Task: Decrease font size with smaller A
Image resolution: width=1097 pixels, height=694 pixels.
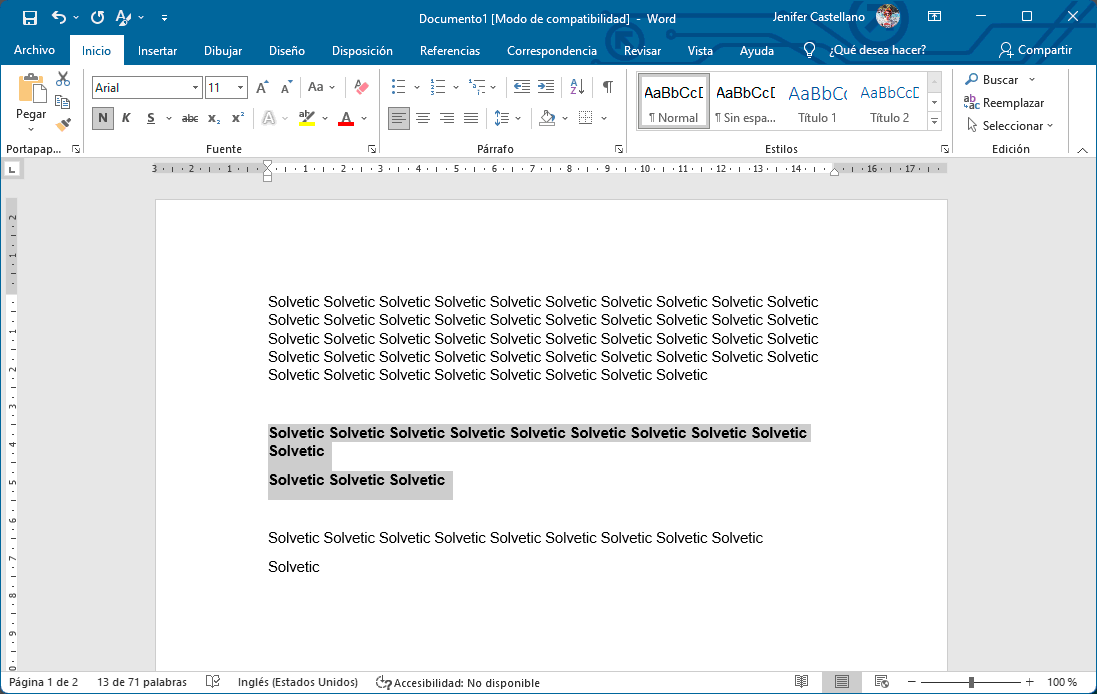Action: coord(286,87)
